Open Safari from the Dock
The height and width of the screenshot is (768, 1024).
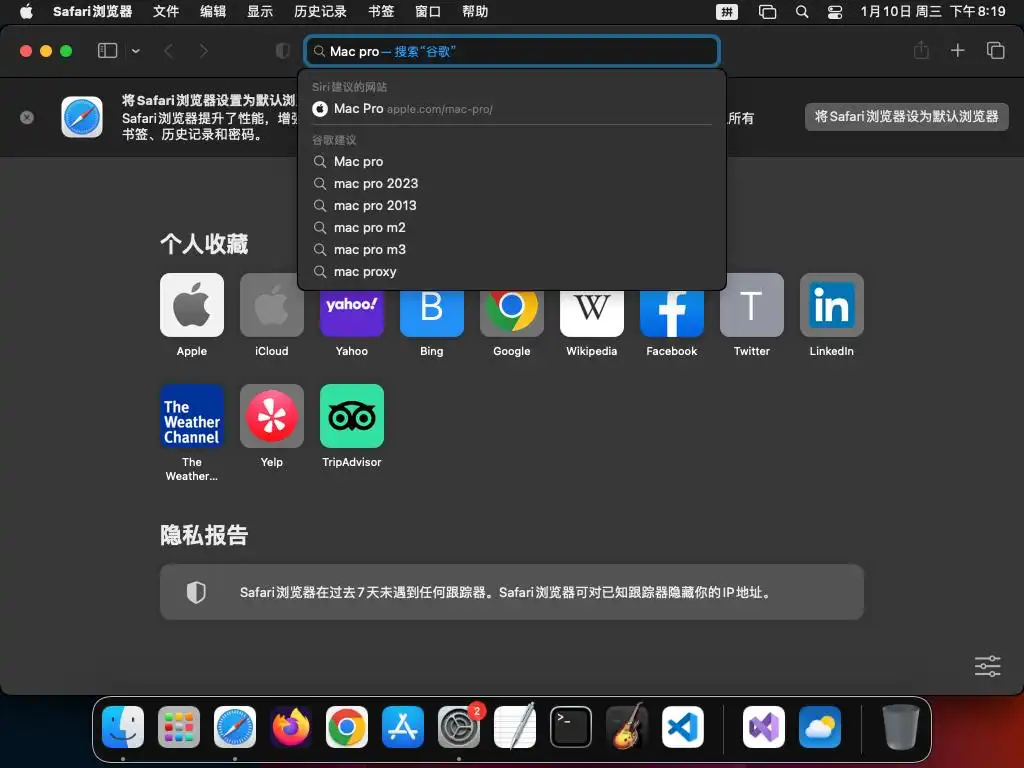tap(235, 727)
